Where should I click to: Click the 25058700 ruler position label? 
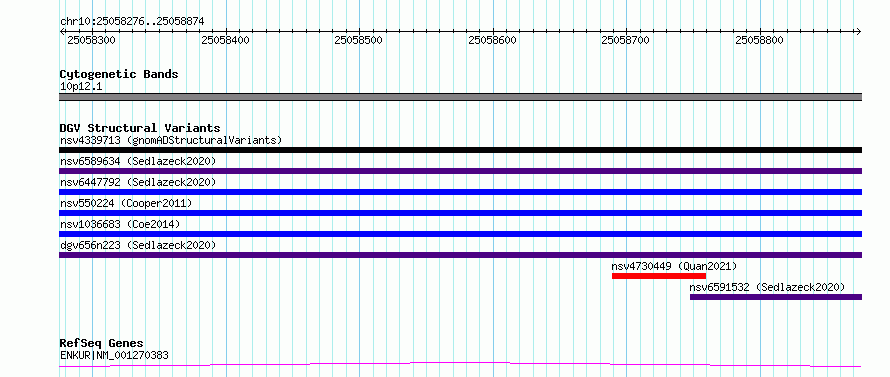click(x=625, y=40)
